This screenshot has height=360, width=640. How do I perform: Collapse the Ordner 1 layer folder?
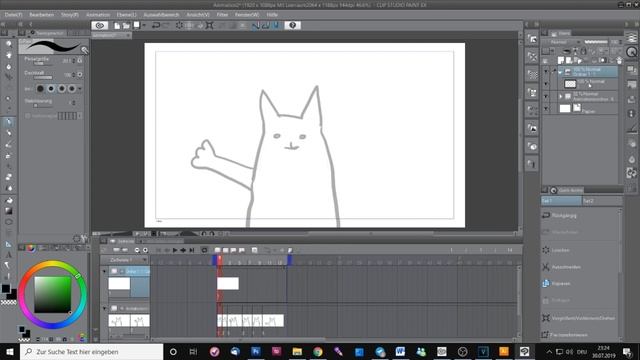[561, 72]
